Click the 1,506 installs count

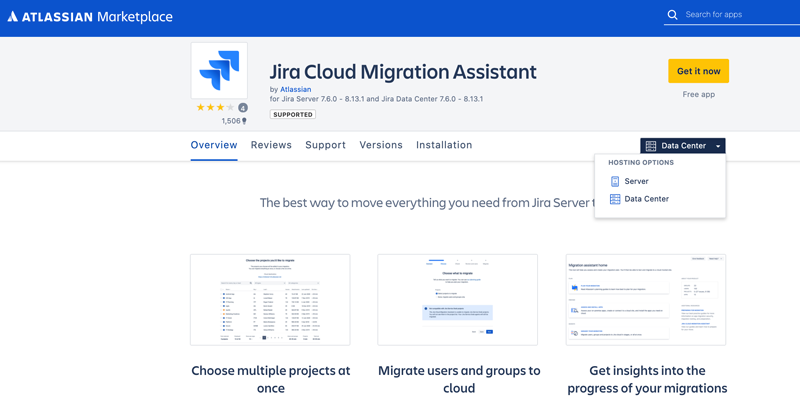pyautogui.click(x=234, y=121)
